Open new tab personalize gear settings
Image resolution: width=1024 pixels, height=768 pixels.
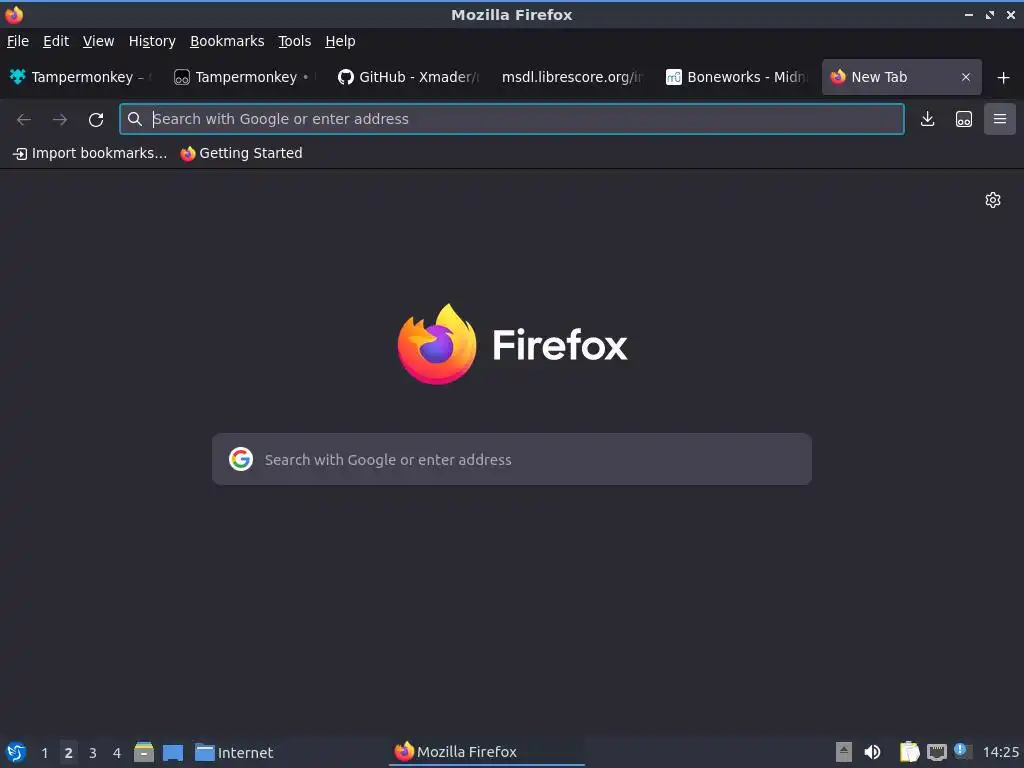[x=993, y=200]
